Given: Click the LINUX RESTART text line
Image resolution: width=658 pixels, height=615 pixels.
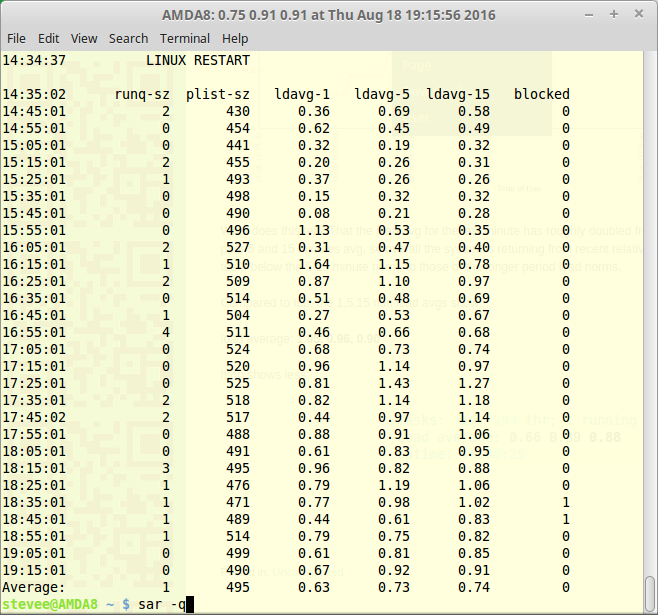Looking at the screenshot, I should (x=198, y=60).
